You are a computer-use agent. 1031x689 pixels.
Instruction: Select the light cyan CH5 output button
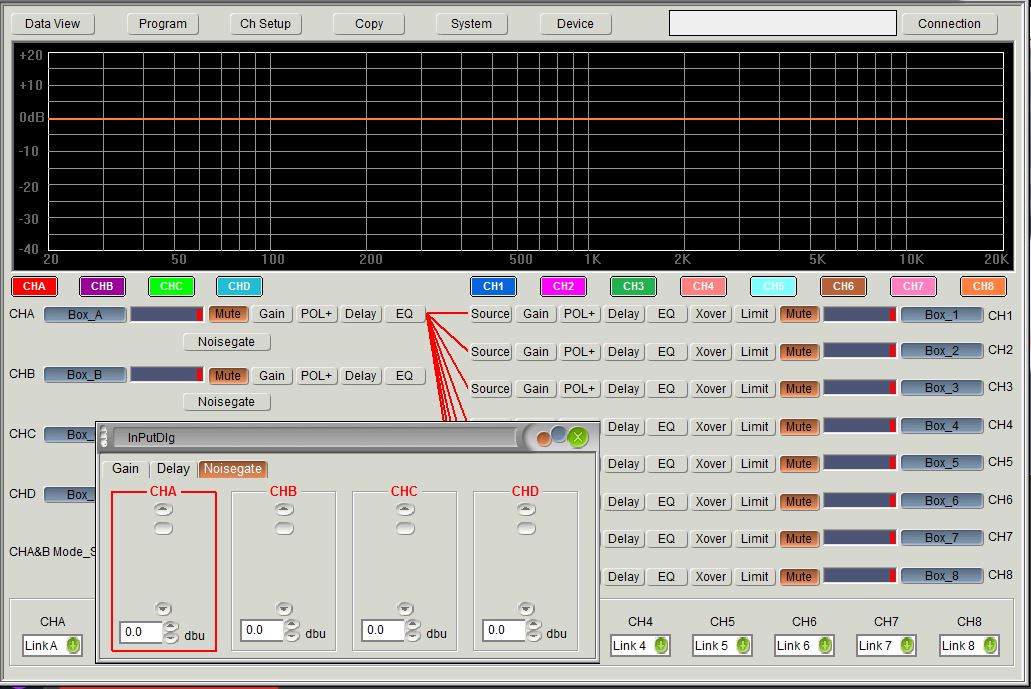point(773,286)
